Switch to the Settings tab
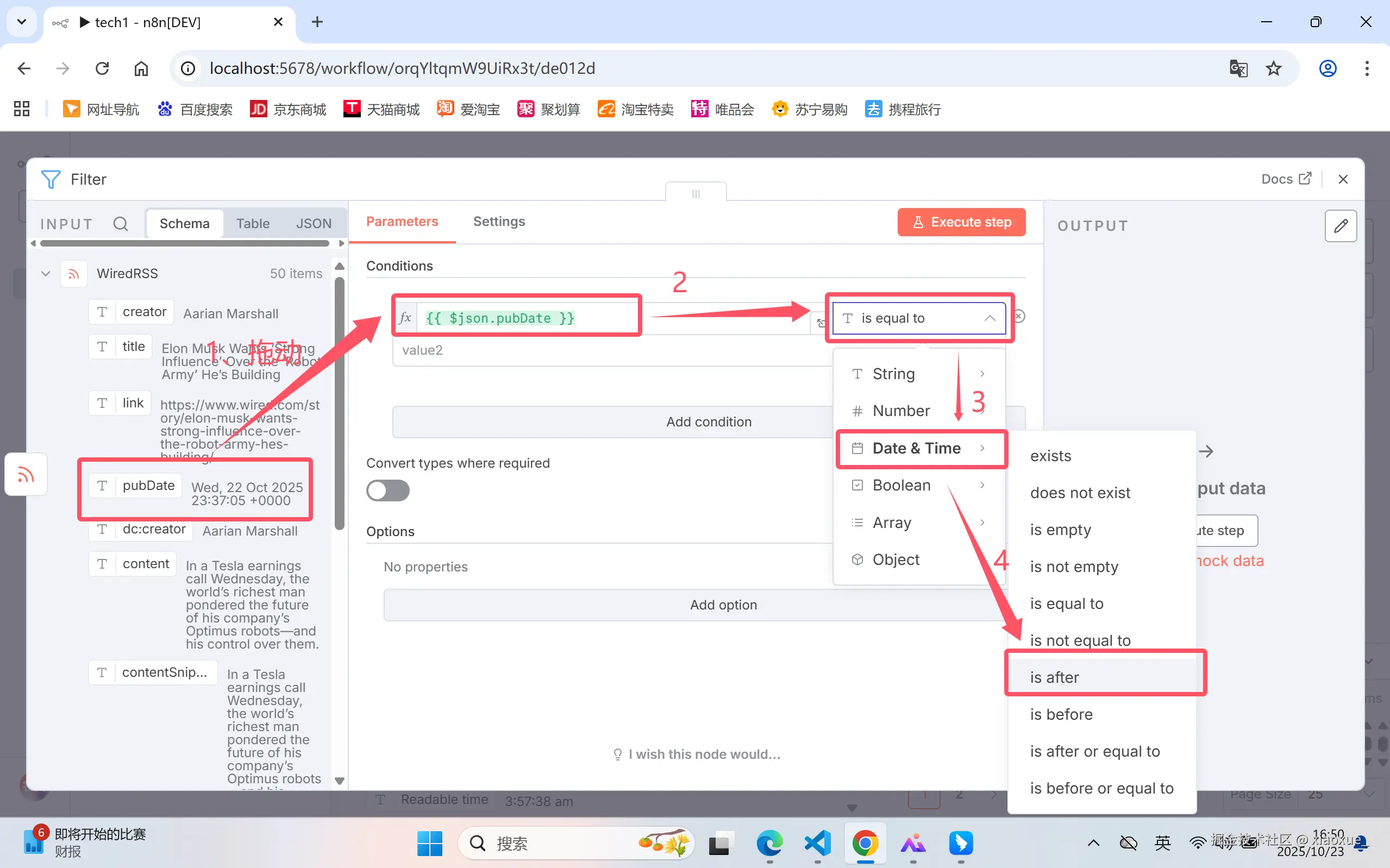The width and height of the screenshot is (1390, 868). pos(498,222)
